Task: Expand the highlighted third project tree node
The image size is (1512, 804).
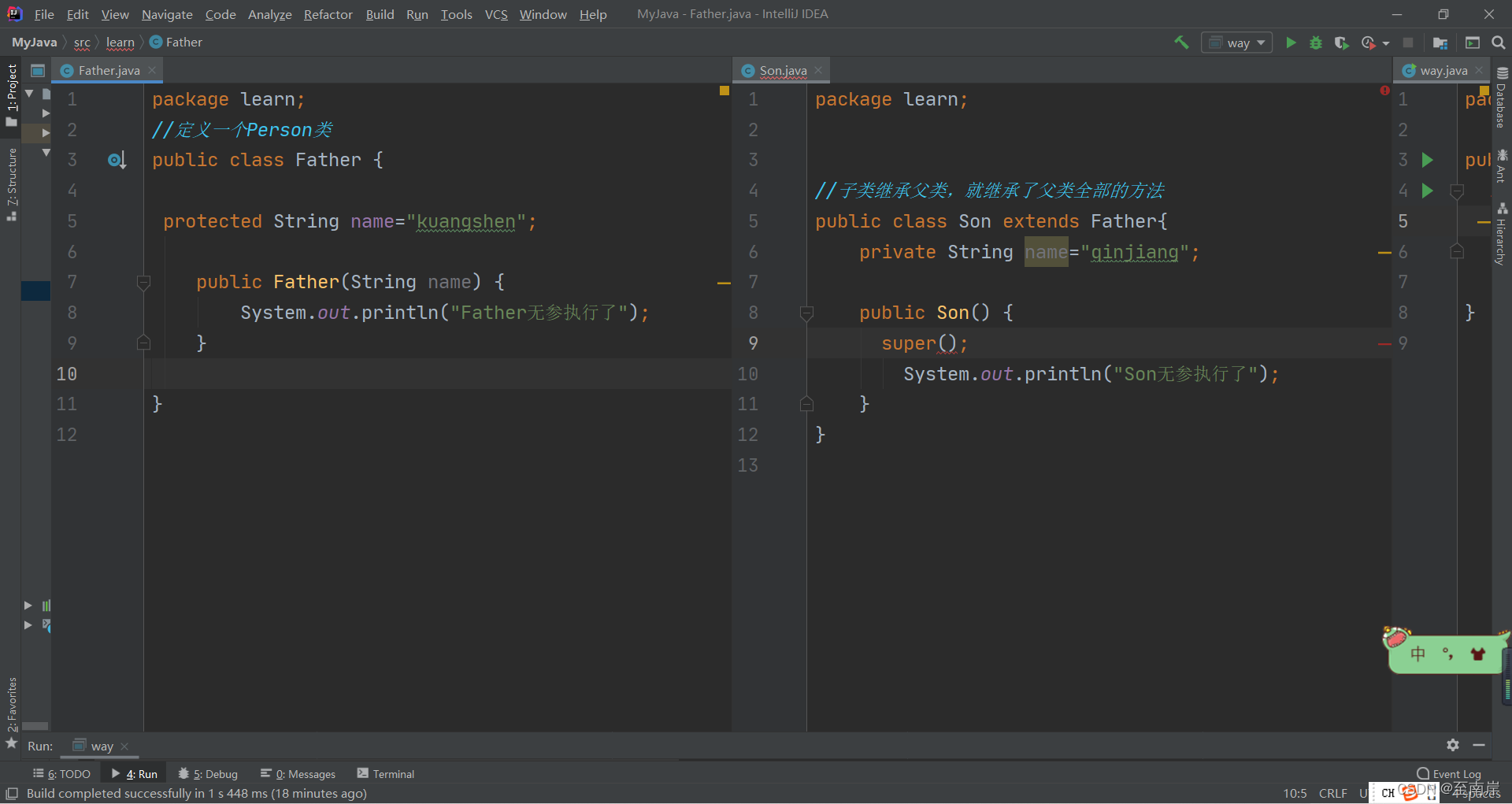Action: click(x=46, y=133)
